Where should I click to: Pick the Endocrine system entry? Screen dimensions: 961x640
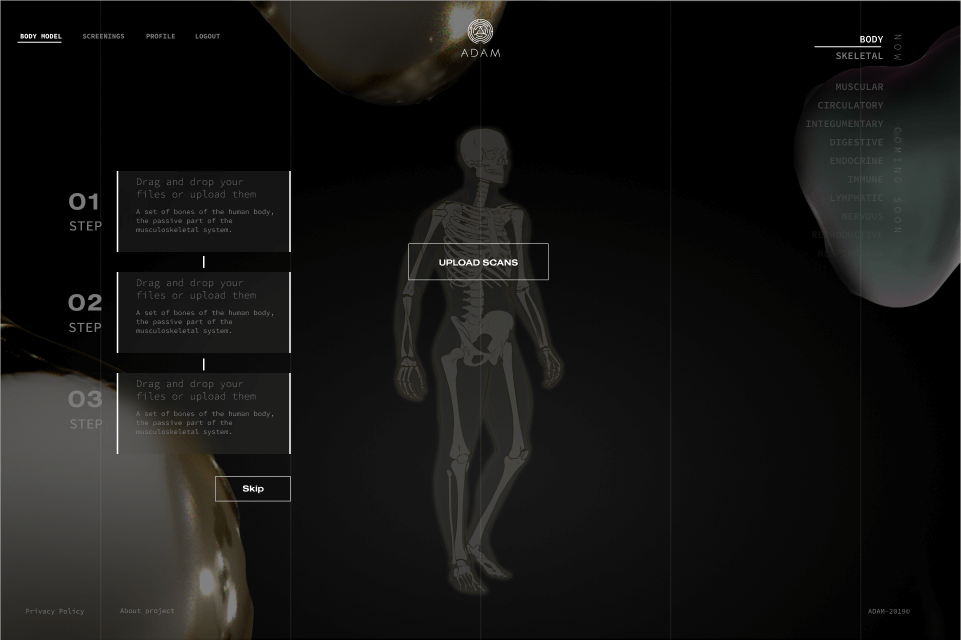point(856,161)
